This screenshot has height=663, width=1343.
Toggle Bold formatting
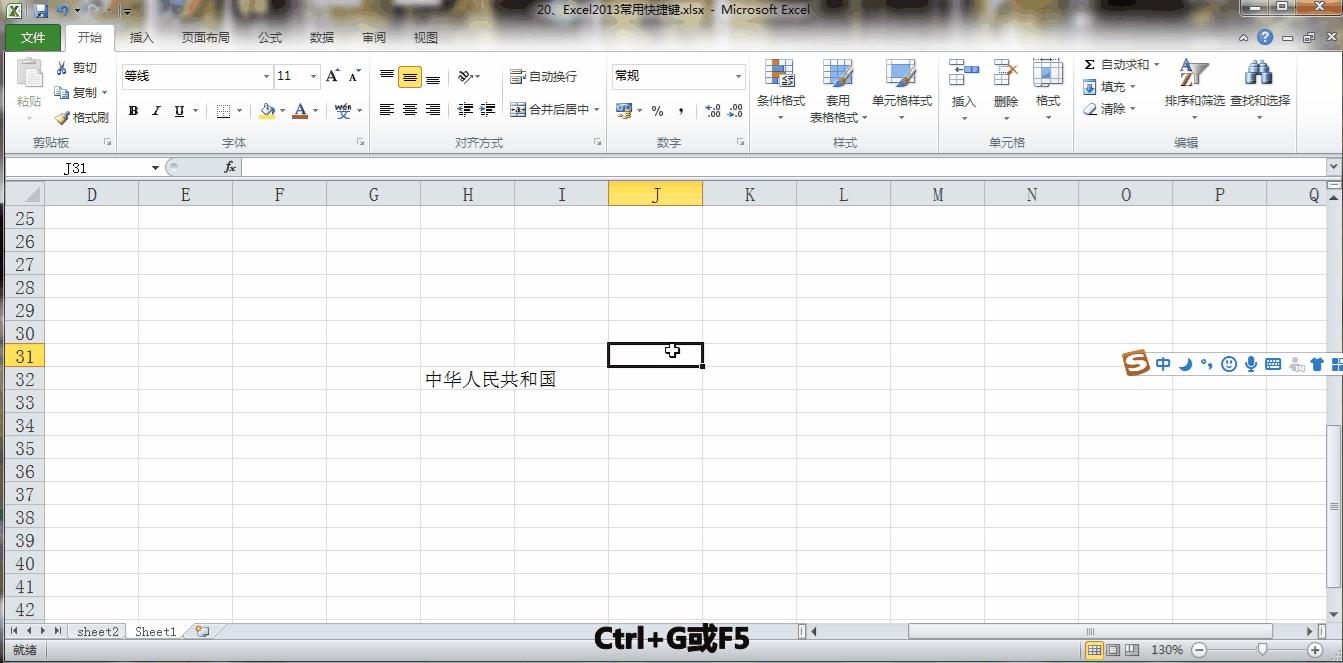click(x=133, y=110)
